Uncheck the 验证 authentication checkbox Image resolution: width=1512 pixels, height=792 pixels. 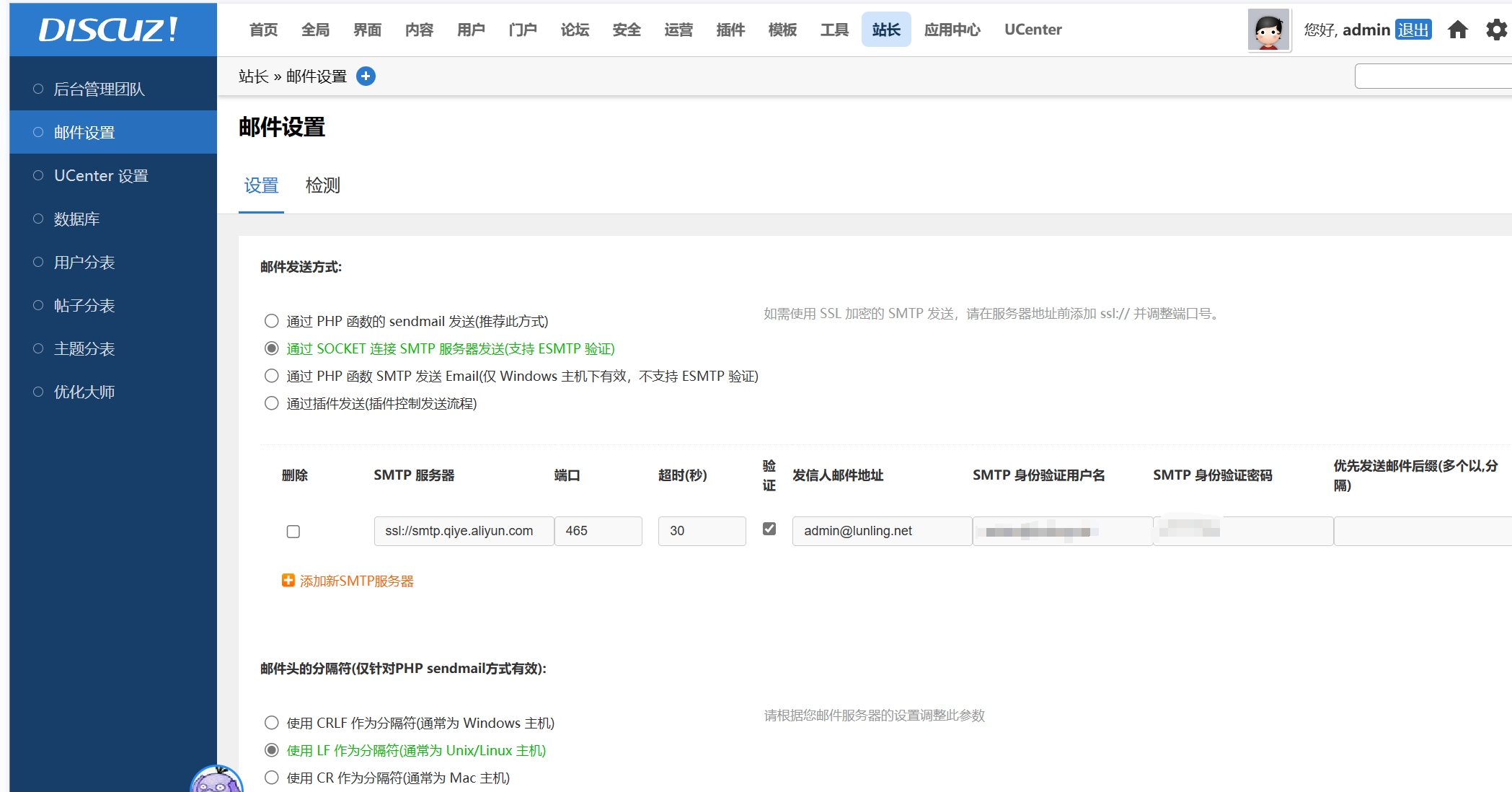click(769, 529)
